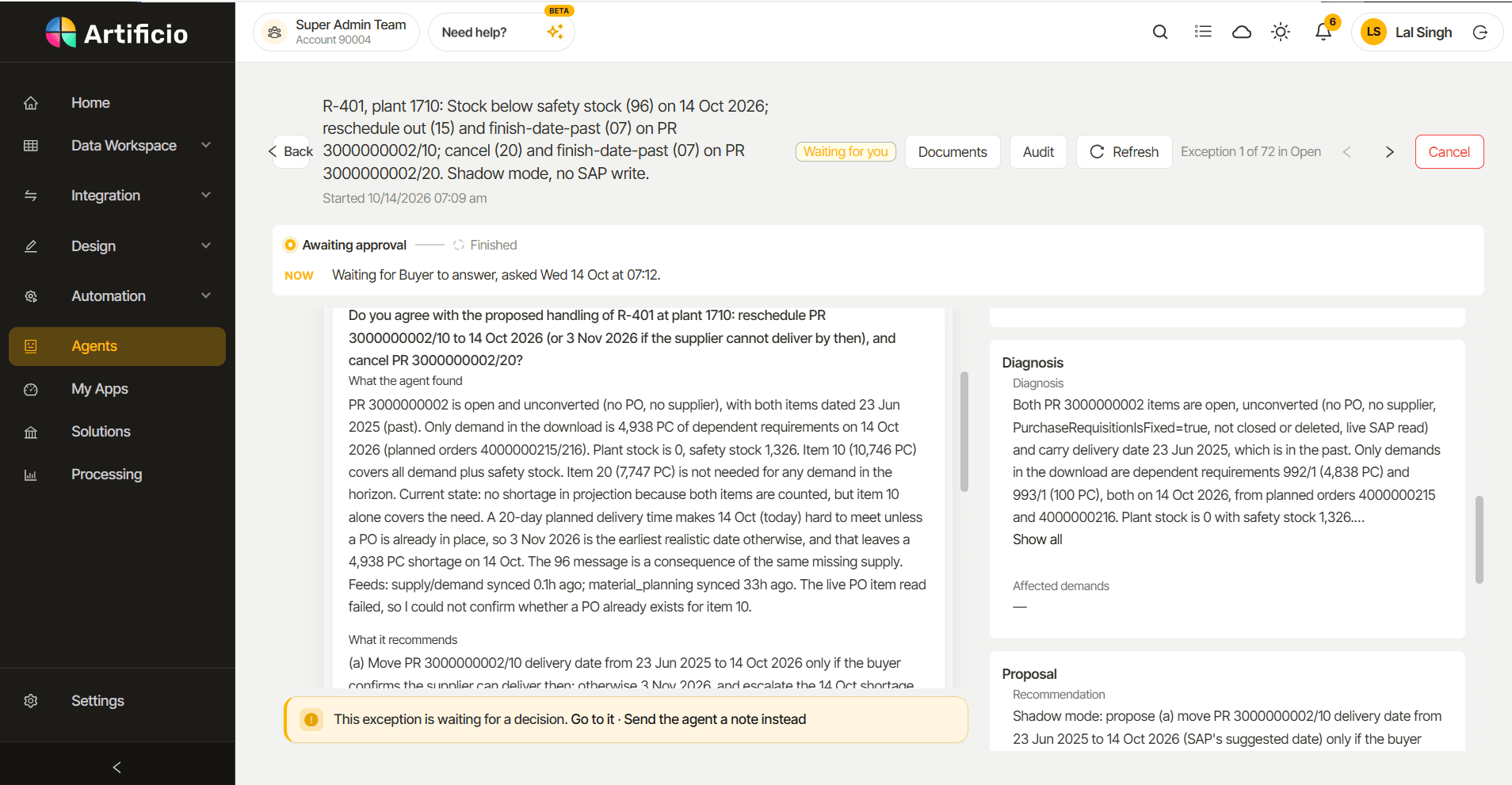Open the Audit button
Screen dimensions: 1512x785
point(1038,152)
